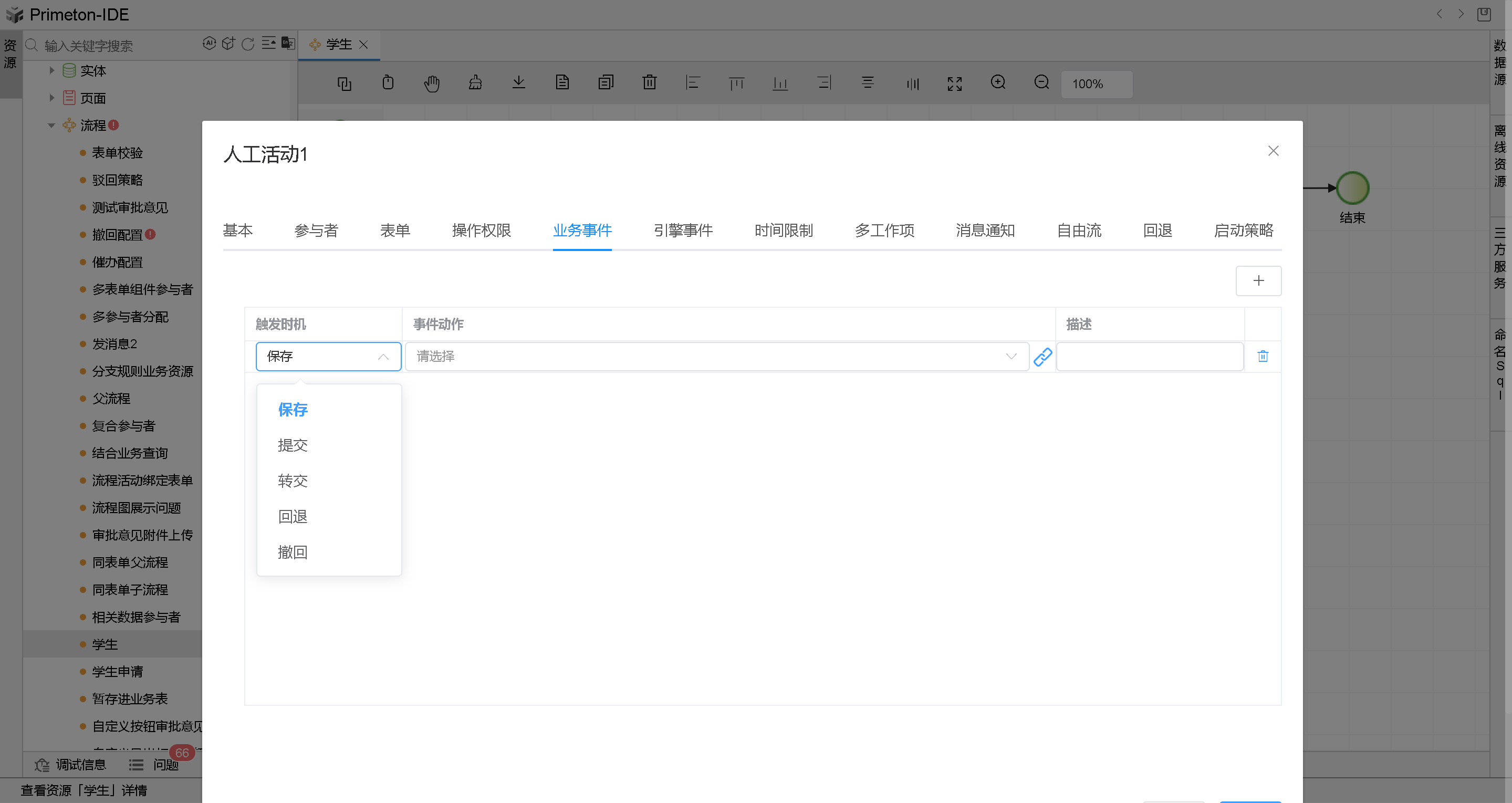This screenshot has width=1512, height=803.
Task: Click the zoom in magnifier icon
Action: [998, 83]
